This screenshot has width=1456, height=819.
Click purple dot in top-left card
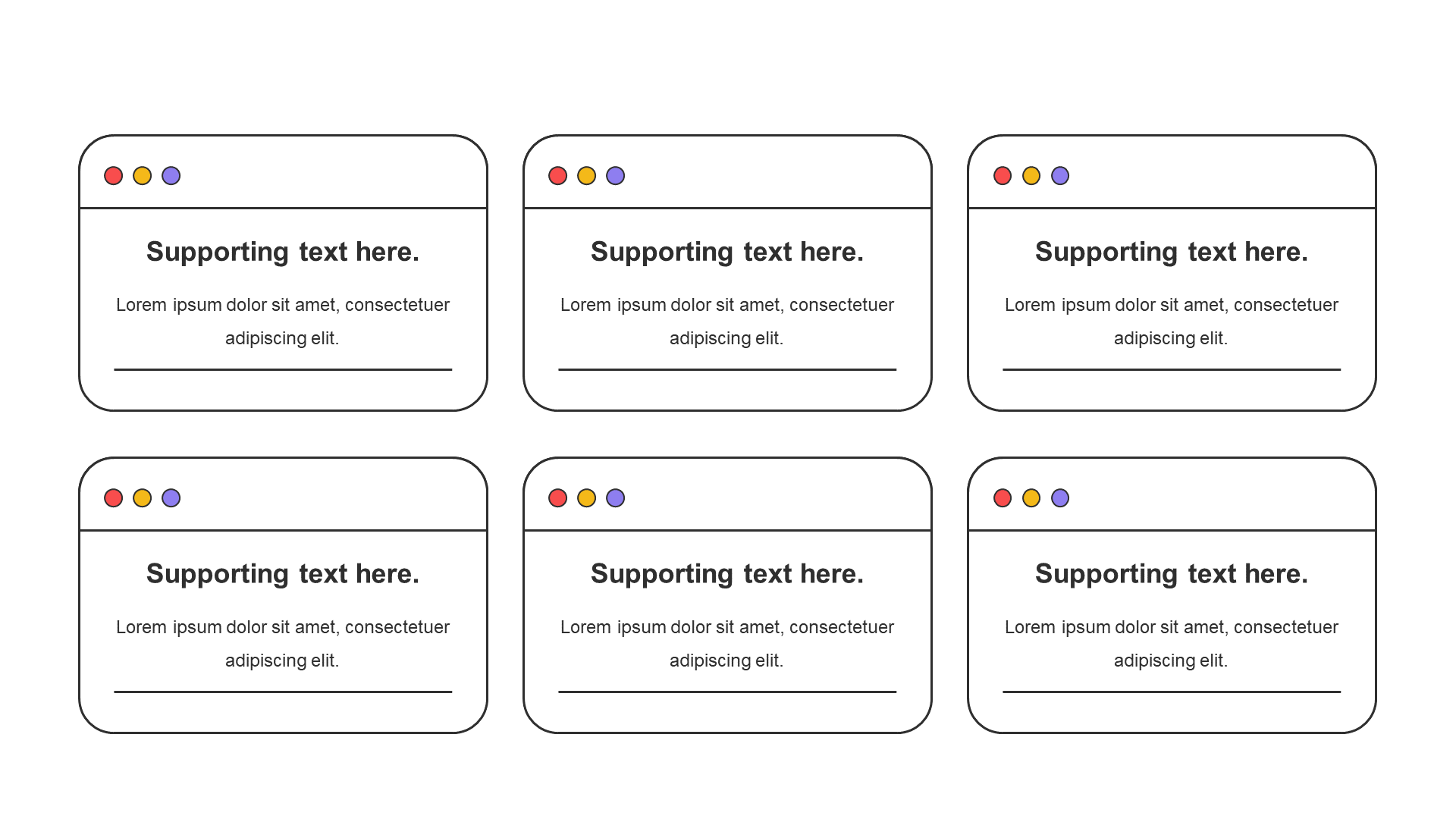171,176
